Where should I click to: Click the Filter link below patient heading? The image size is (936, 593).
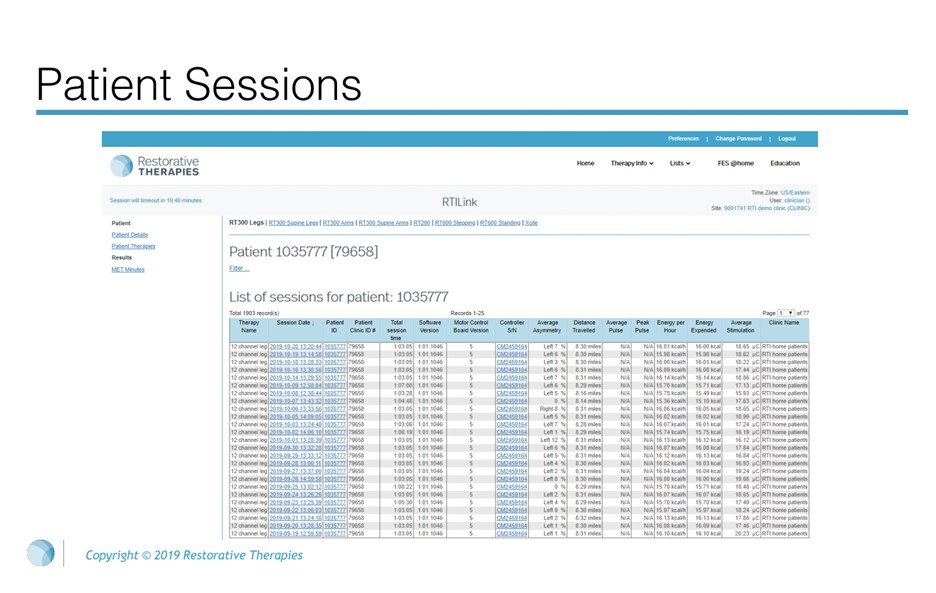pyautogui.click(x=239, y=268)
